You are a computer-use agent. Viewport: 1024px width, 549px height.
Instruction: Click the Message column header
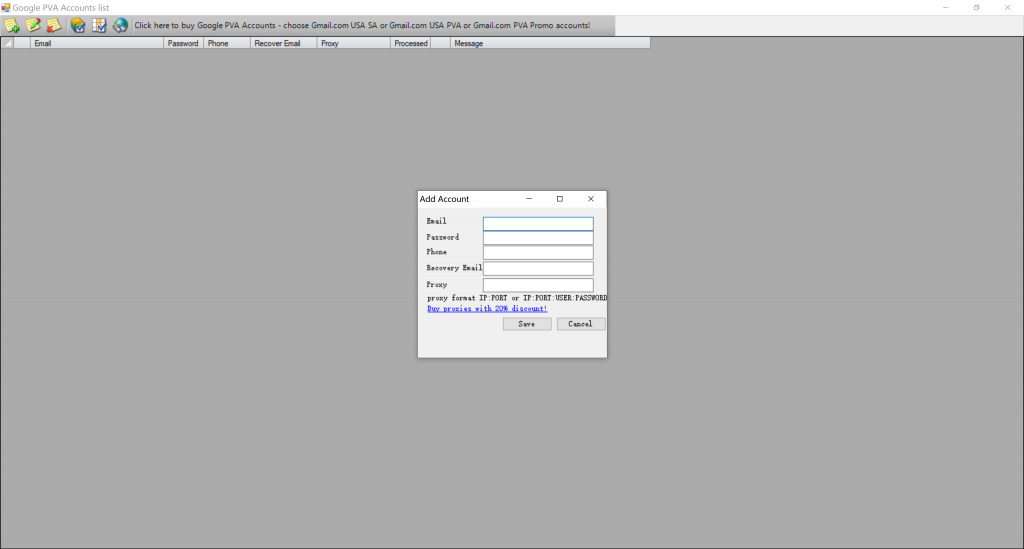point(550,43)
